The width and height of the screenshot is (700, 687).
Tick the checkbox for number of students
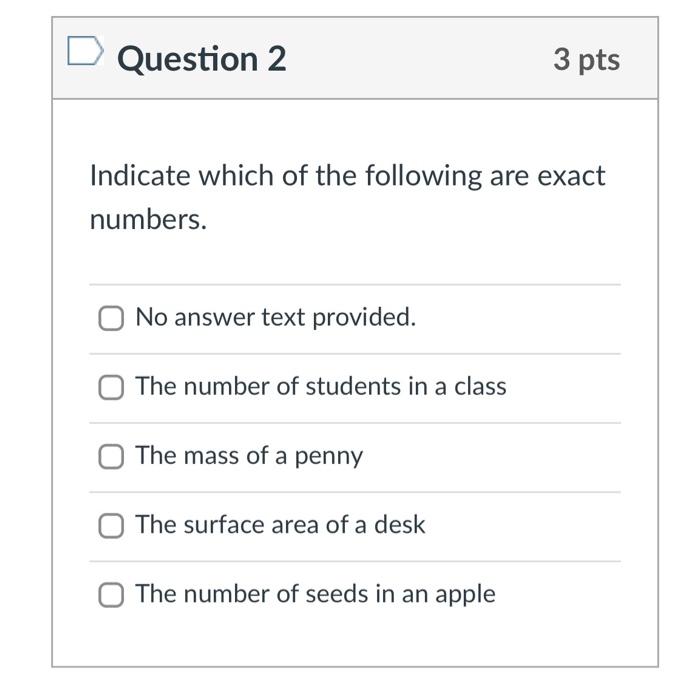(111, 387)
